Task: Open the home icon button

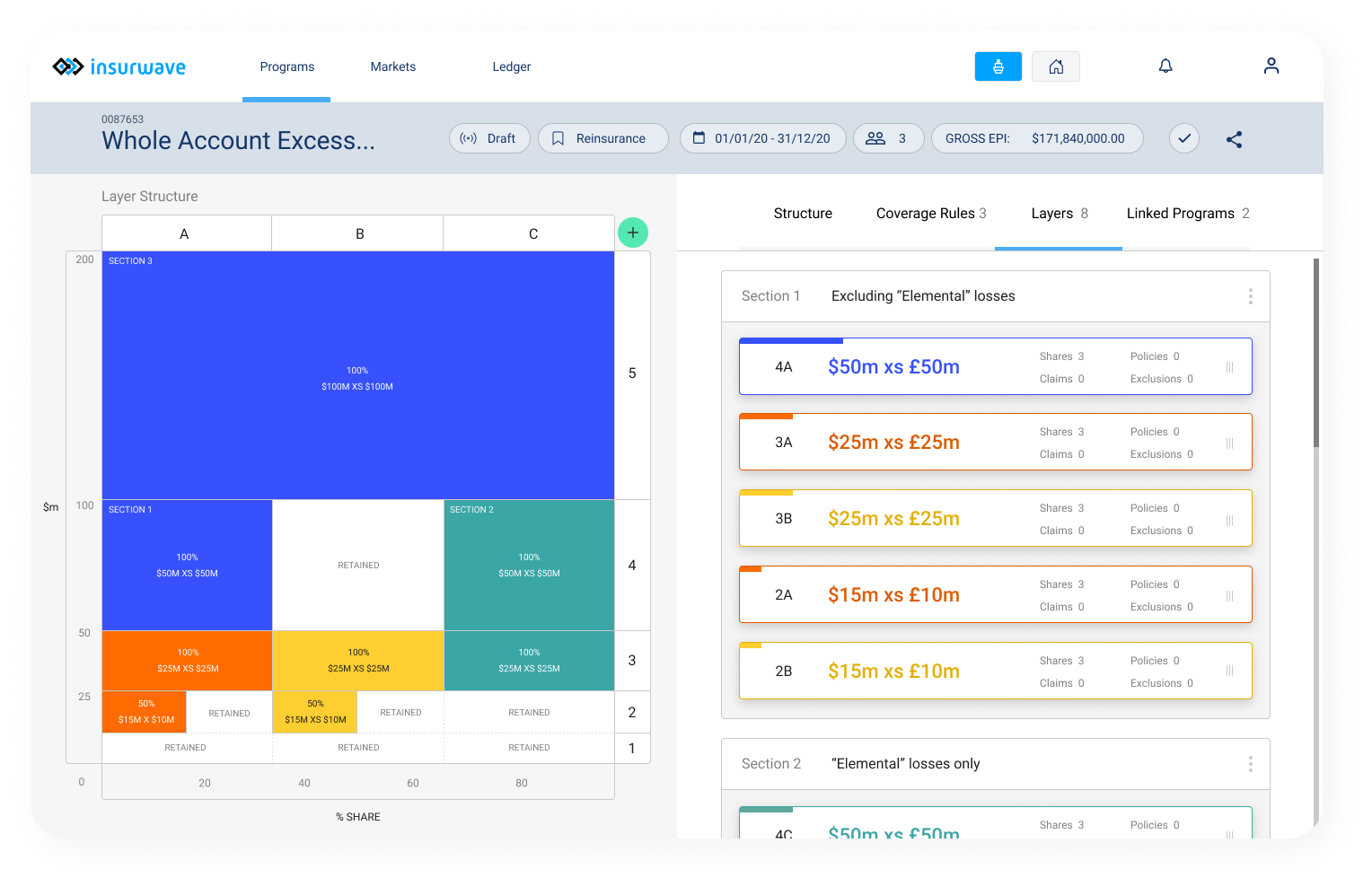Action: (x=1056, y=66)
